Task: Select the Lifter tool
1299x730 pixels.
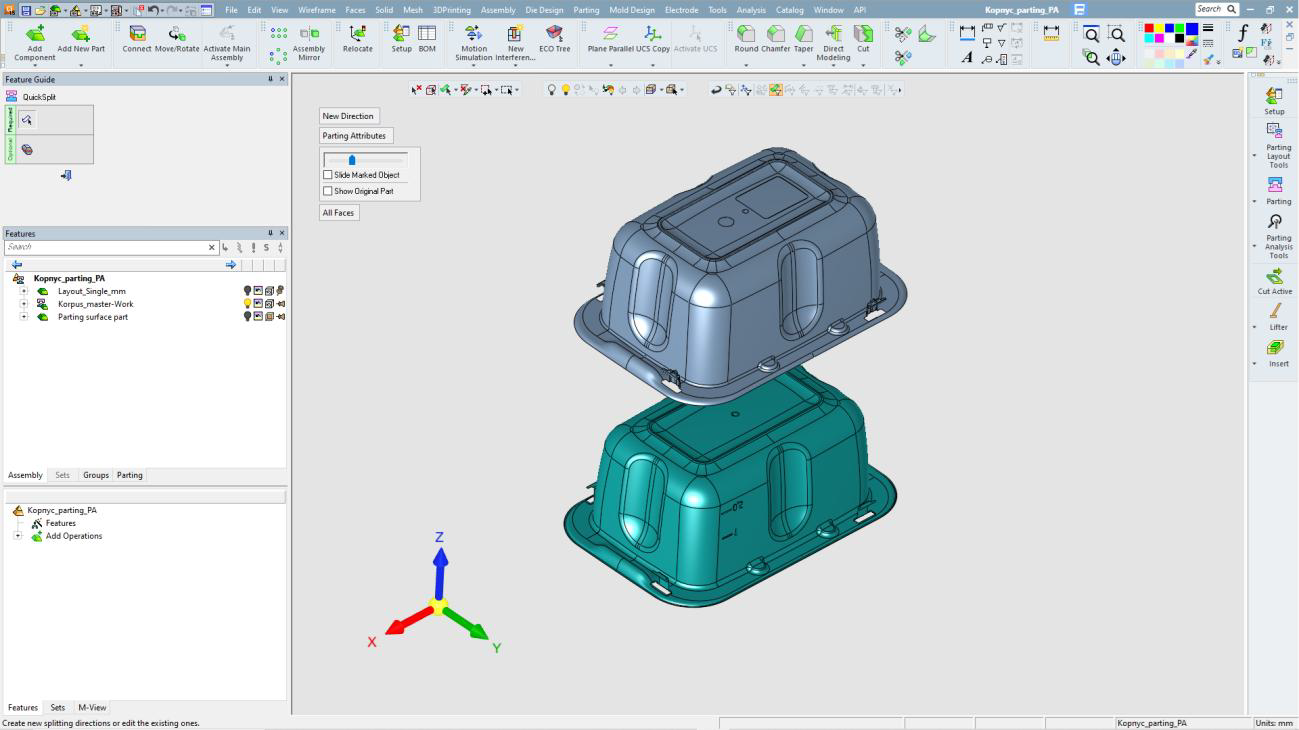Action: pyautogui.click(x=1276, y=314)
